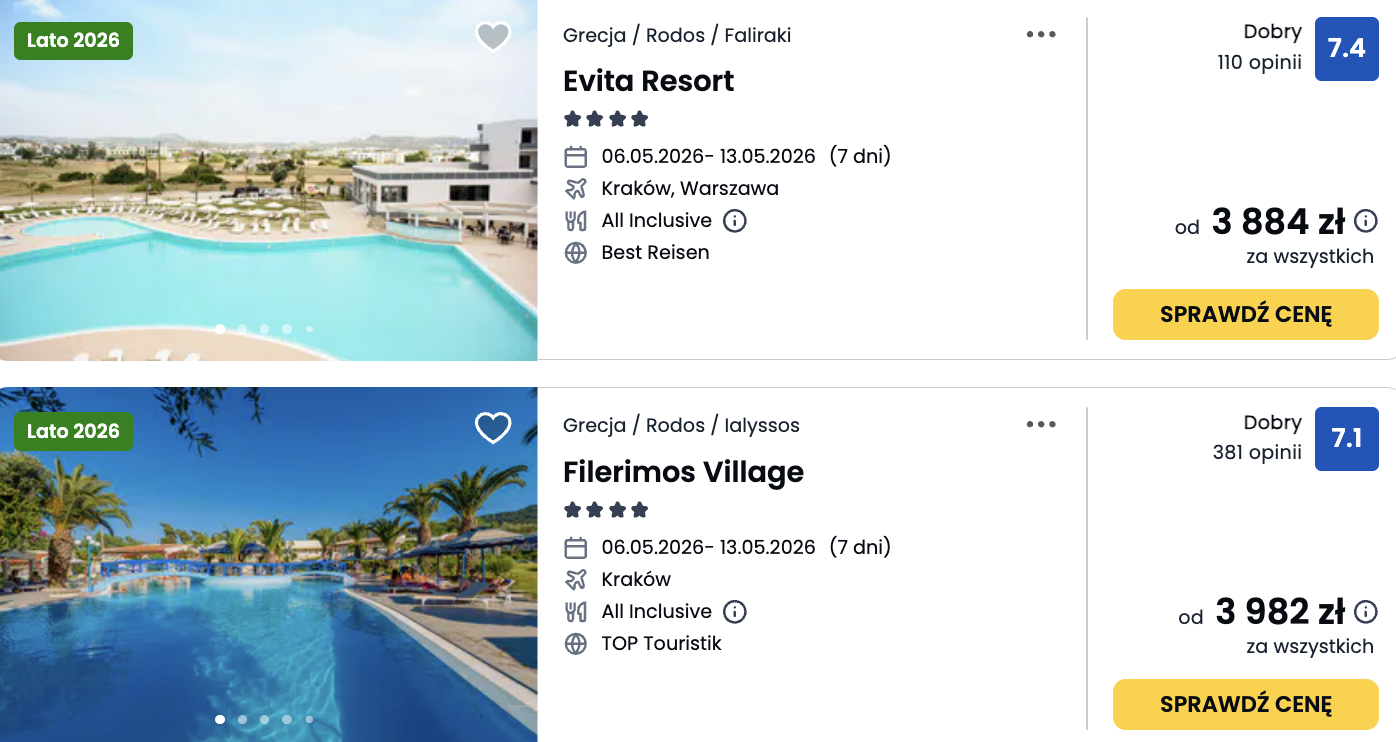Toggle favorite heart on Filerimos Village
The image size is (1396, 742).
pos(493,428)
